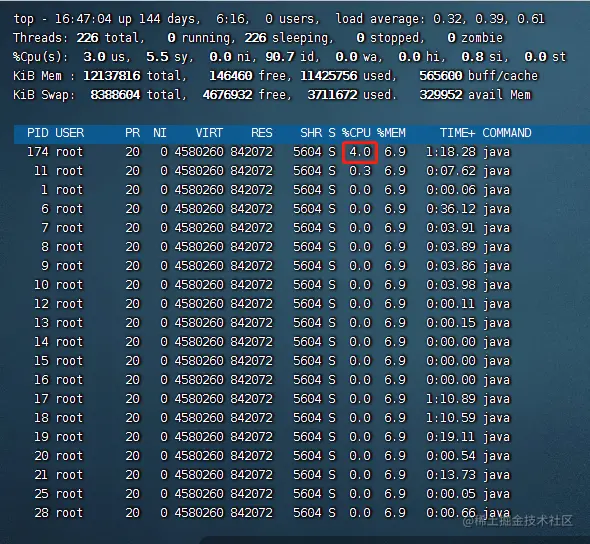Select the RES column header
The height and width of the screenshot is (544, 590).
pyautogui.click(x=262, y=133)
